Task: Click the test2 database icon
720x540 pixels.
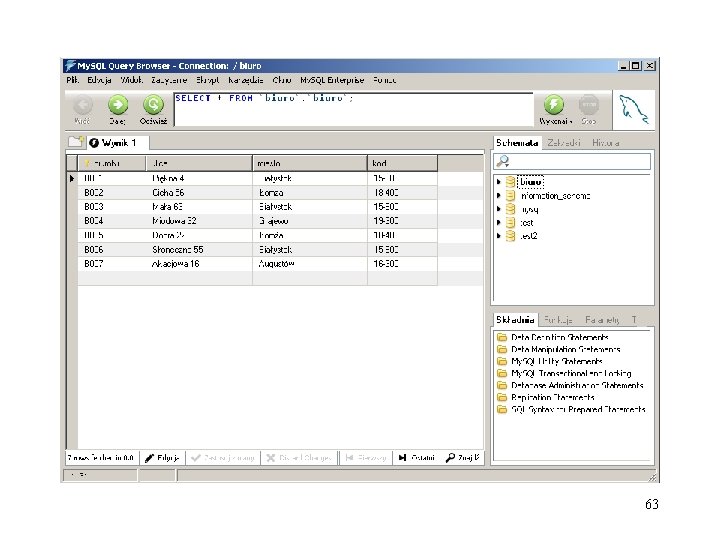Action: (510, 236)
